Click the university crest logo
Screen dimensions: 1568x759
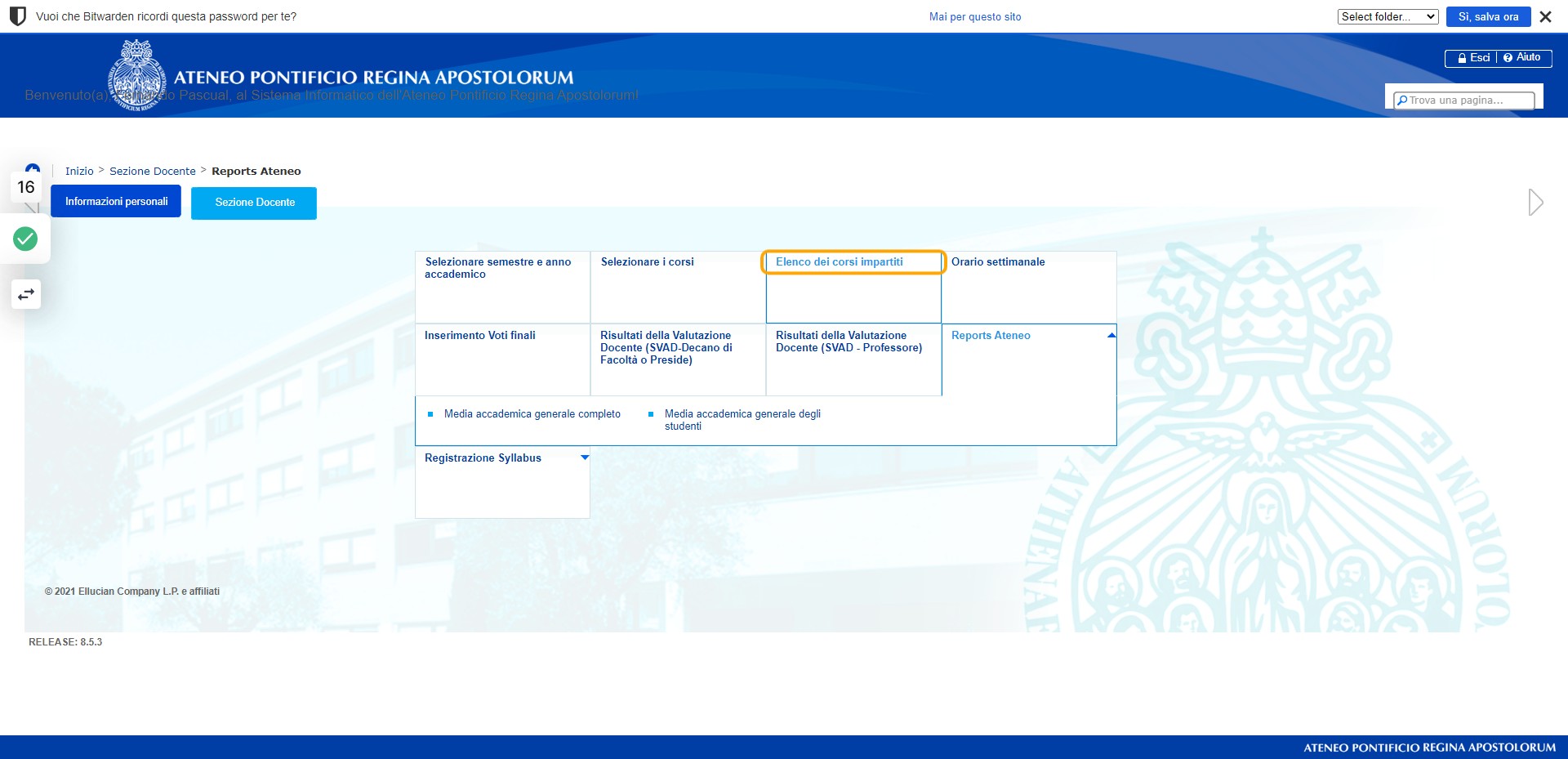[137, 75]
